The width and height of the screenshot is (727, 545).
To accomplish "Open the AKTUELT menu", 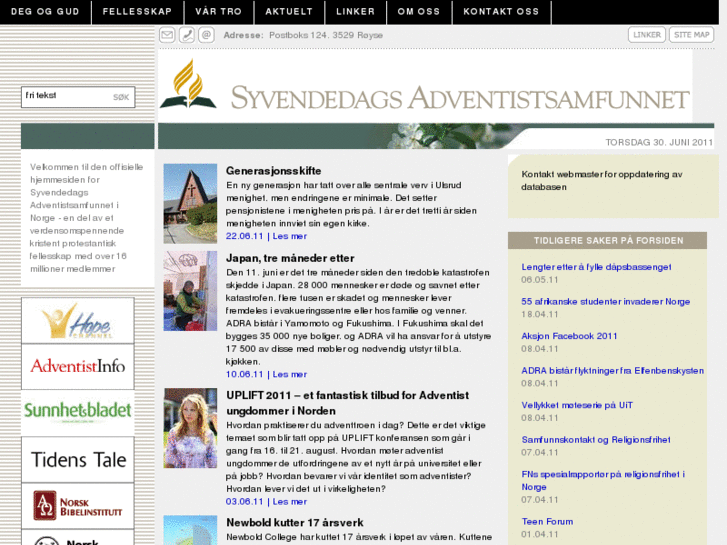I will 289,12.
